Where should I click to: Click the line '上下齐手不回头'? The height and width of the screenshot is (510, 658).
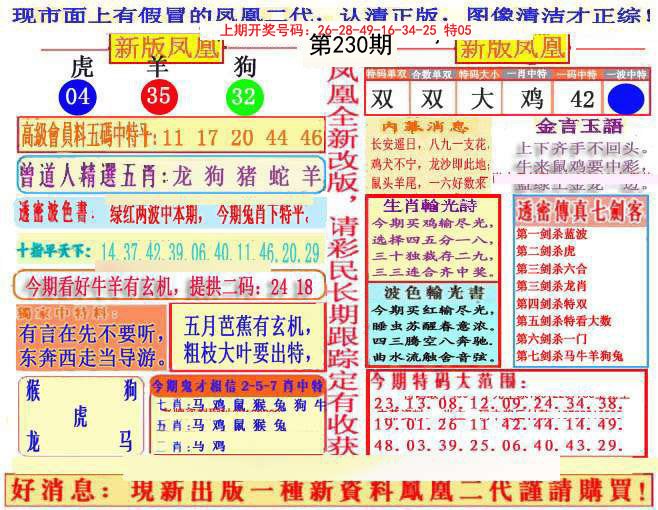coord(581,149)
